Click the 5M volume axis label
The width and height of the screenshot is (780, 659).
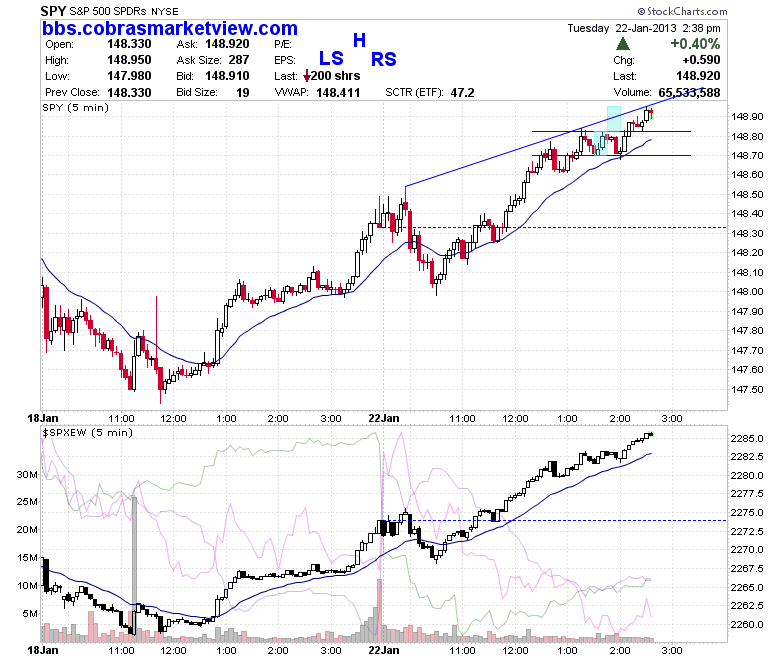(x=30, y=613)
